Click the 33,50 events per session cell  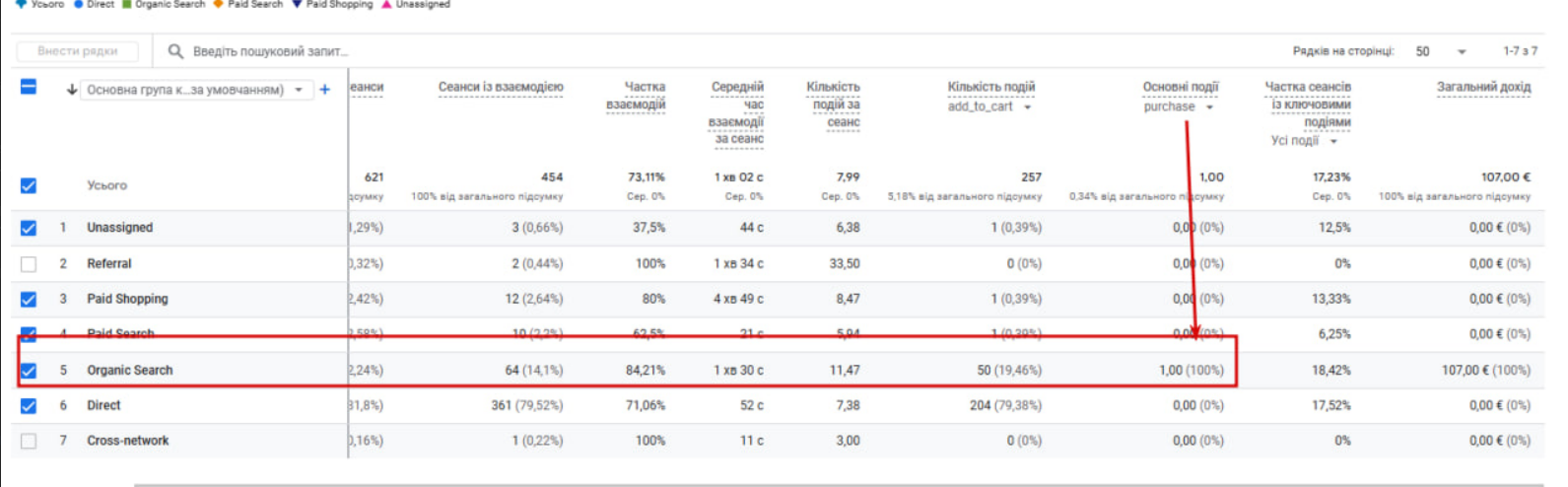845,264
